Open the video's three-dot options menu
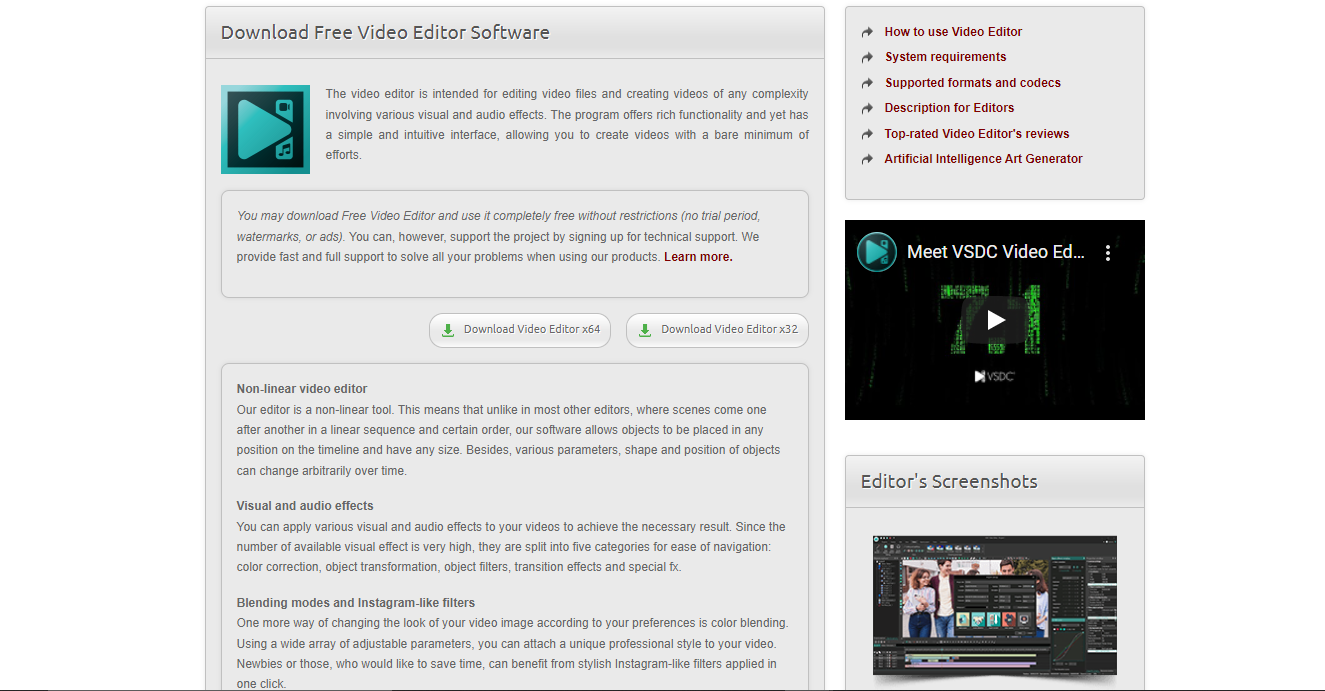The image size is (1325, 691). tap(1108, 253)
